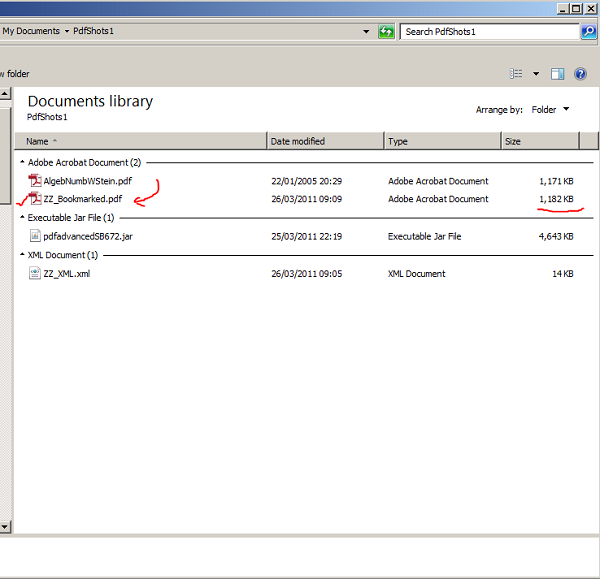This screenshot has height=579, width=600.
Task: Collapse the XML Document group
Action: pos(22,255)
